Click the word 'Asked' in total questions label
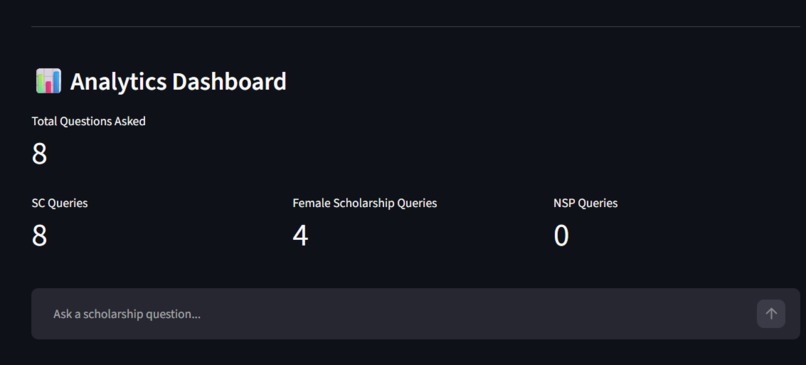Image resolution: width=806 pixels, height=365 pixels. 131,121
